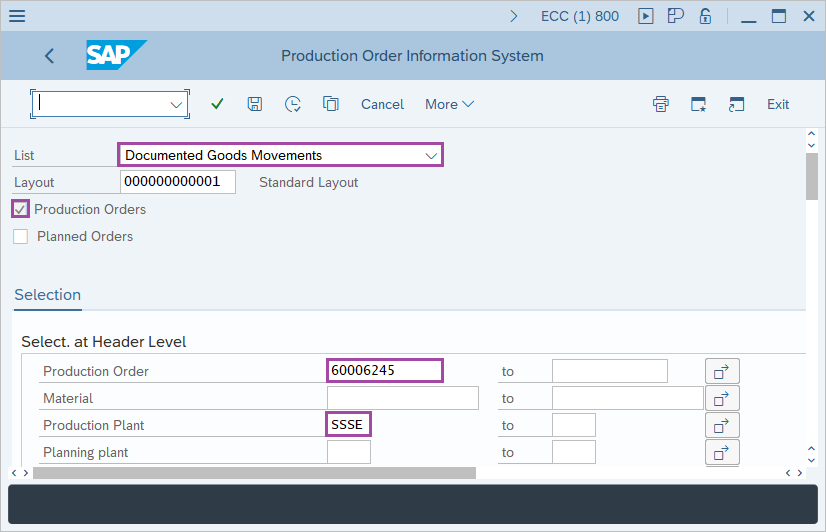Open the List dropdown Documented Goods Movements
The image size is (826, 532).
tap(280, 155)
